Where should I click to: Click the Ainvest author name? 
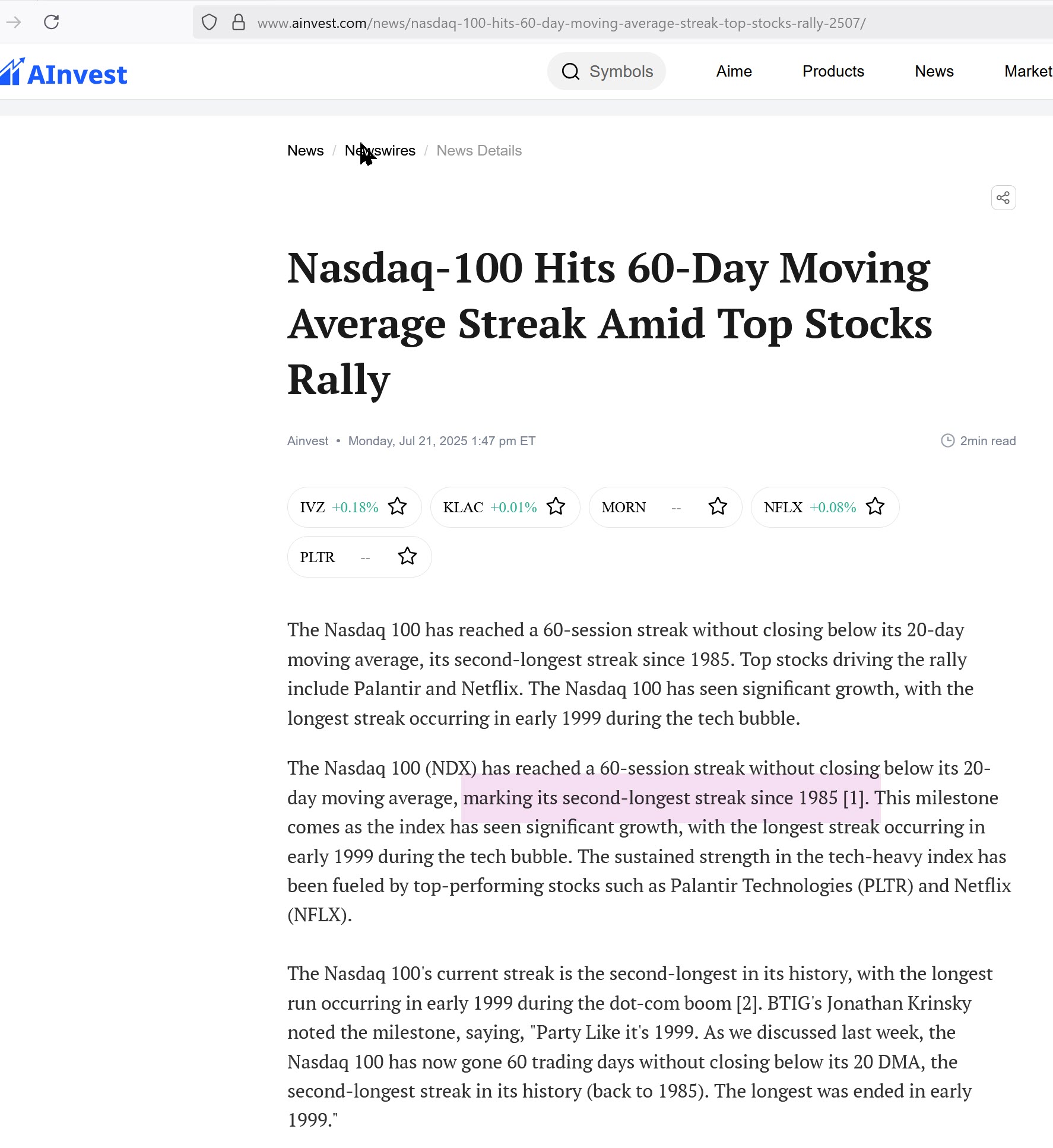[307, 441]
